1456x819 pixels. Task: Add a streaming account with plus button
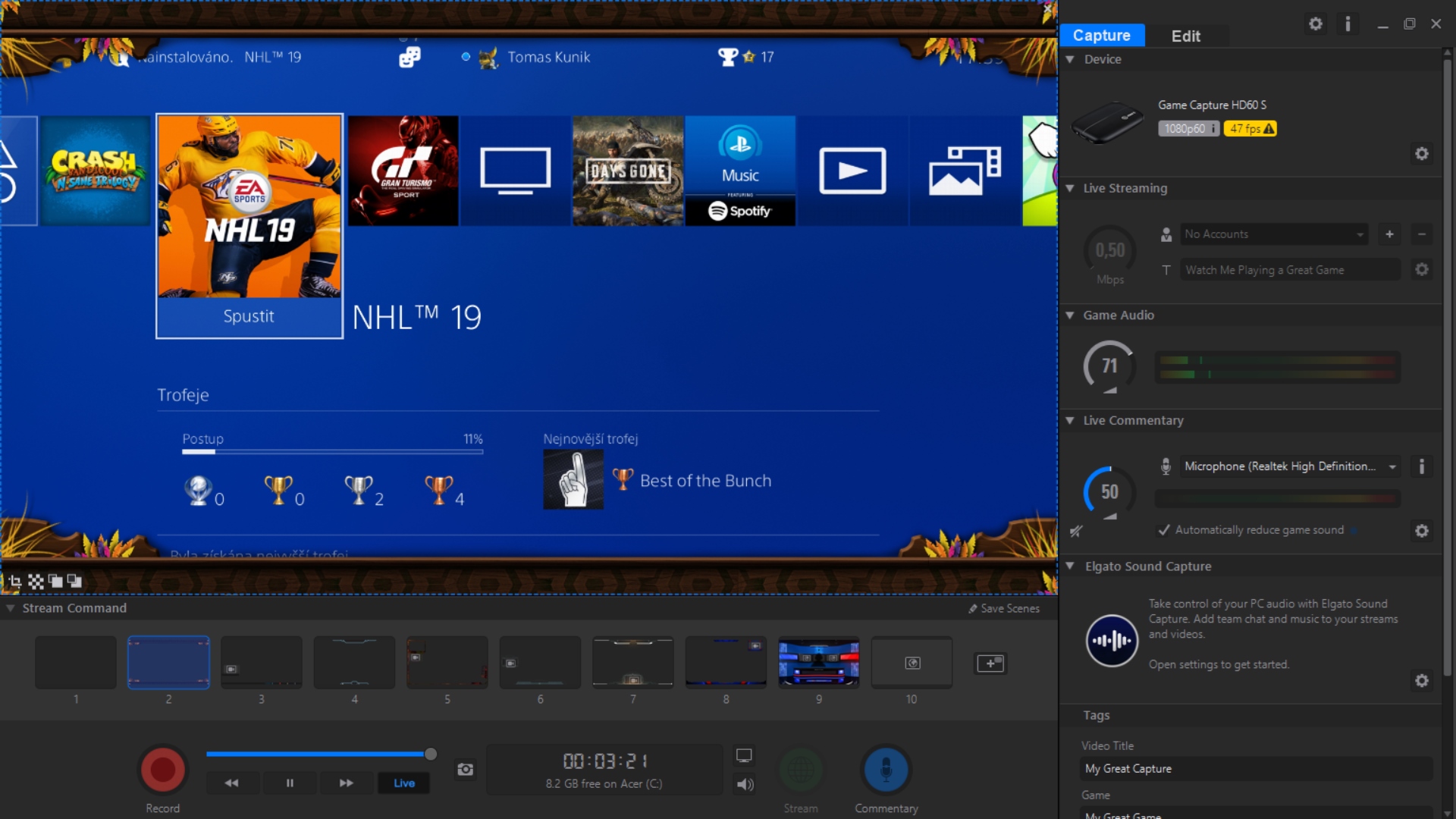click(x=1389, y=234)
